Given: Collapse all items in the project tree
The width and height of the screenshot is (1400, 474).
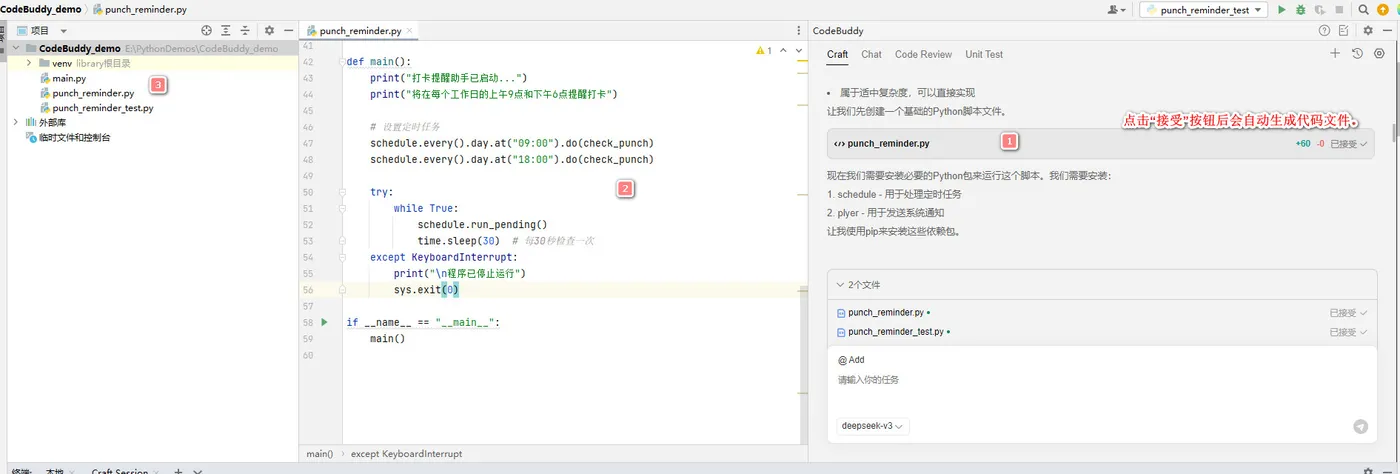Looking at the screenshot, I should pyautogui.click(x=245, y=31).
